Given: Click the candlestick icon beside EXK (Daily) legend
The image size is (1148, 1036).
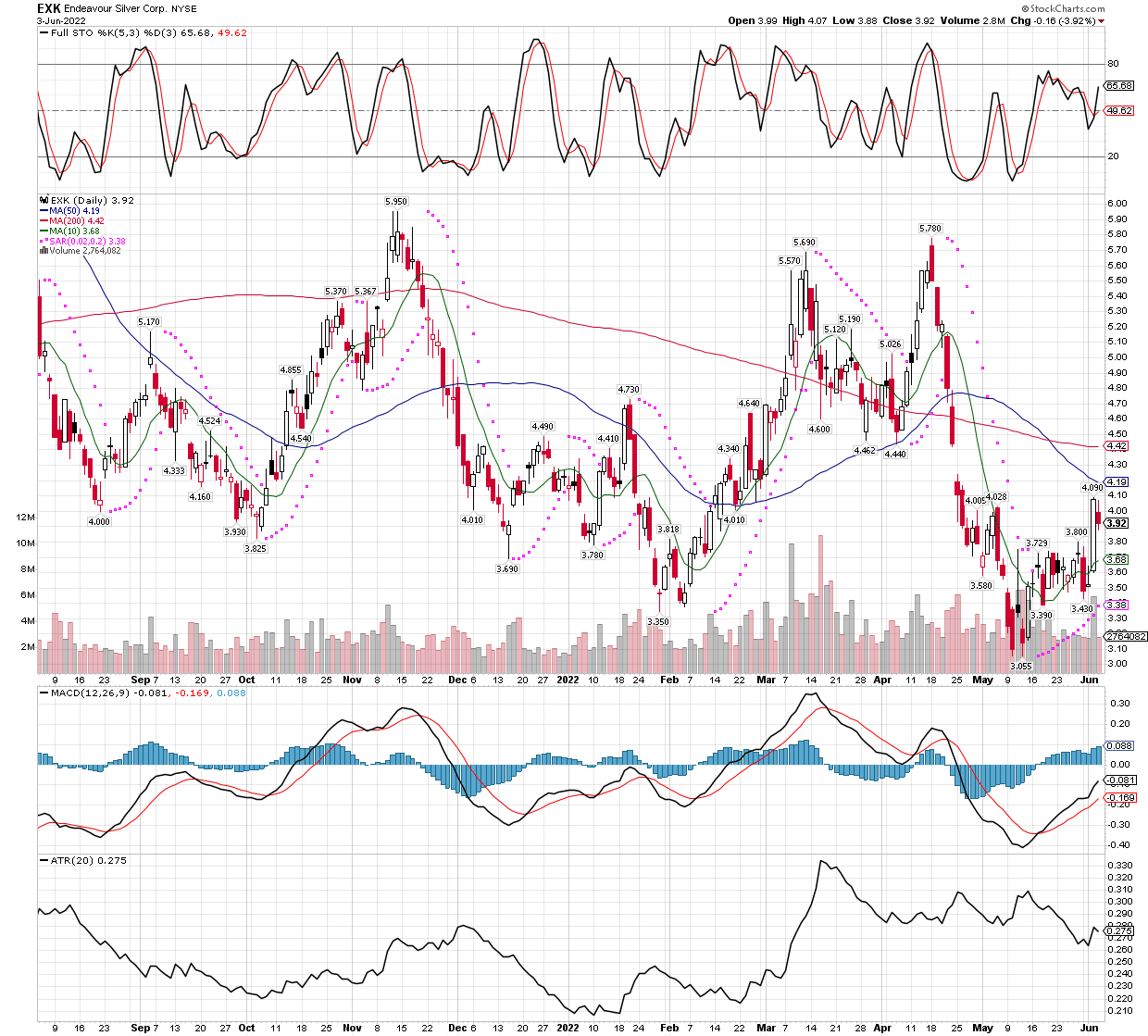Looking at the screenshot, I should coord(44,200).
